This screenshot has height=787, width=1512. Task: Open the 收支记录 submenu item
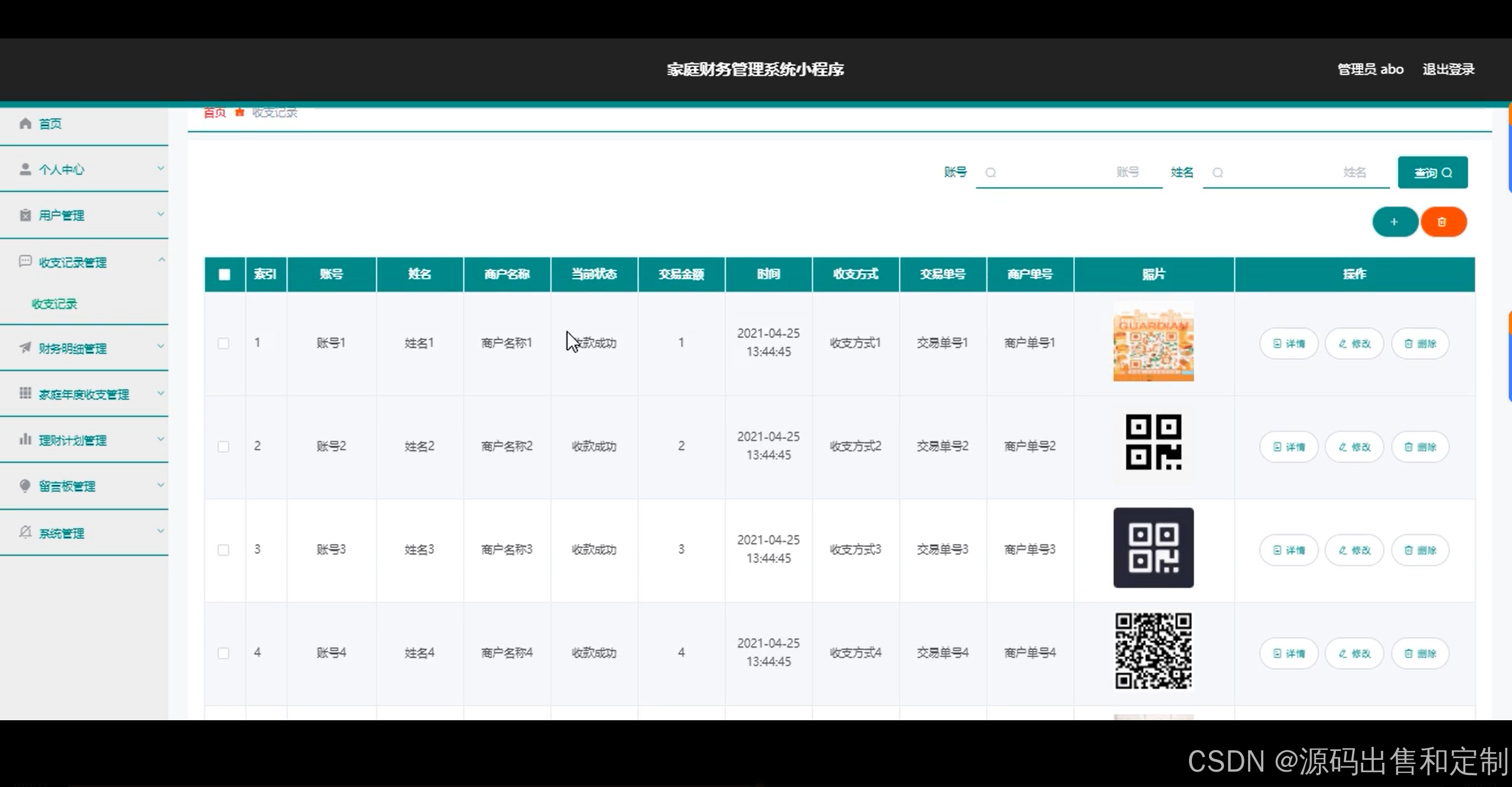coord(54,304)
